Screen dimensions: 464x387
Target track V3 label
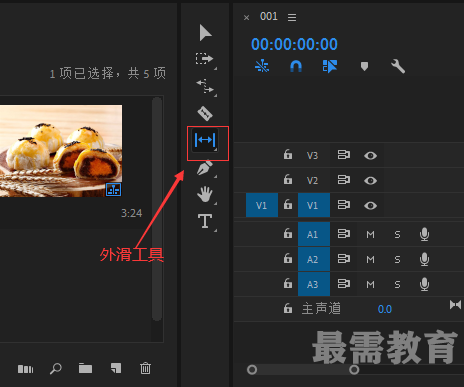[312, 155]
